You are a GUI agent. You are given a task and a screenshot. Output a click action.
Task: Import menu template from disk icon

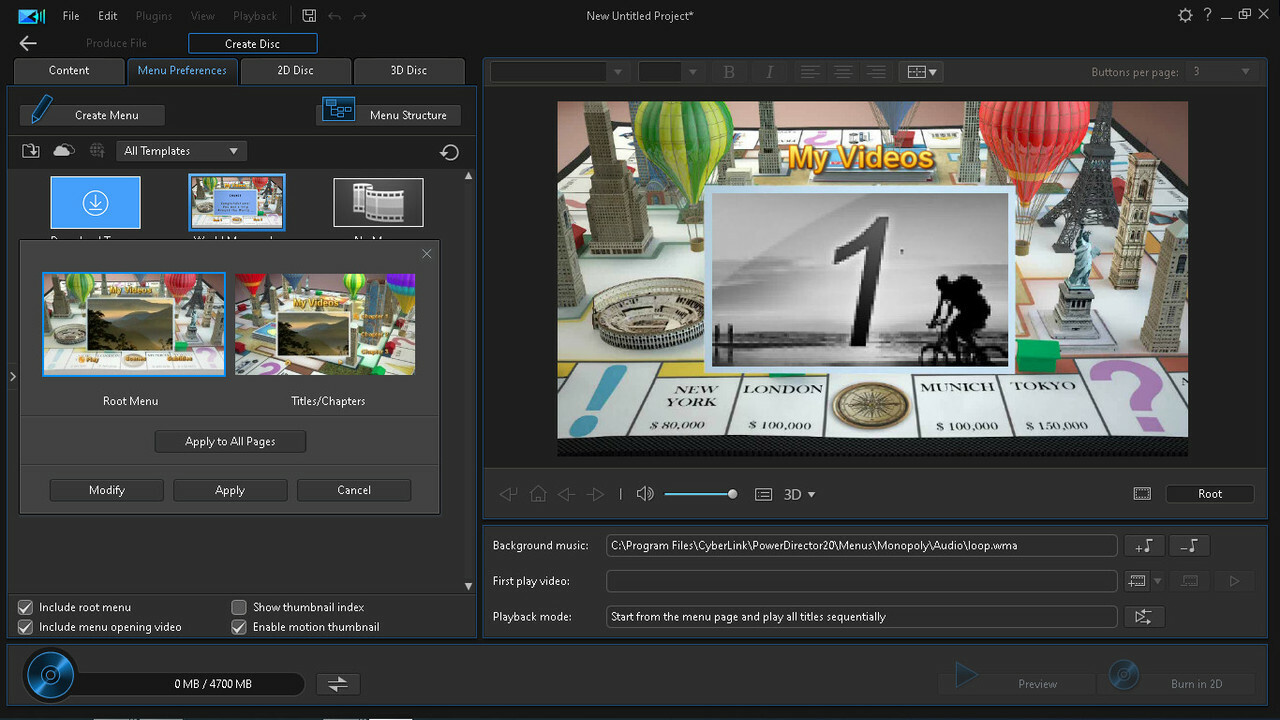point(31,151)
